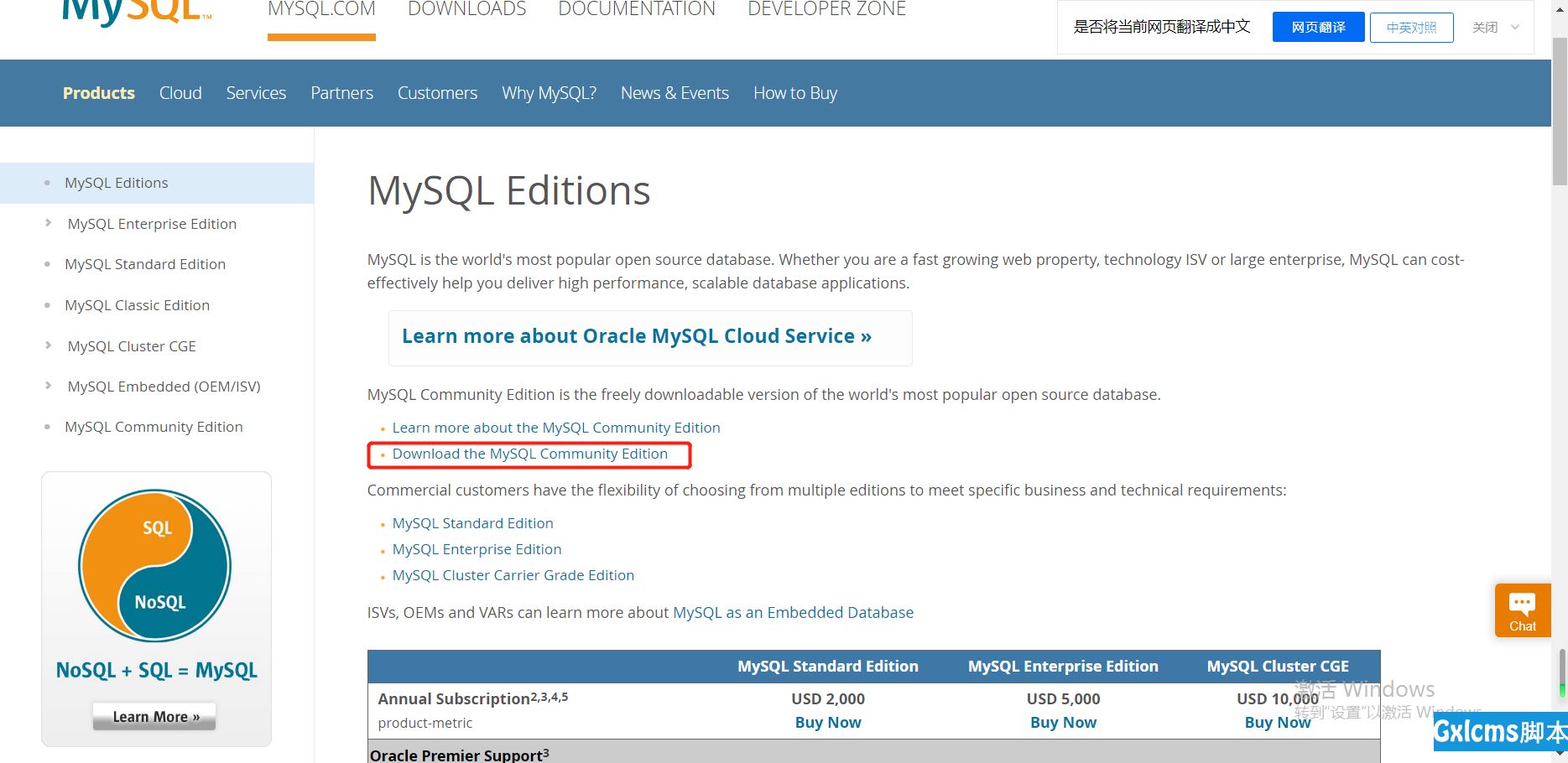Open the orange Chat widget
Screen dimensions: 1568x763
click(x=1523, y=610)
